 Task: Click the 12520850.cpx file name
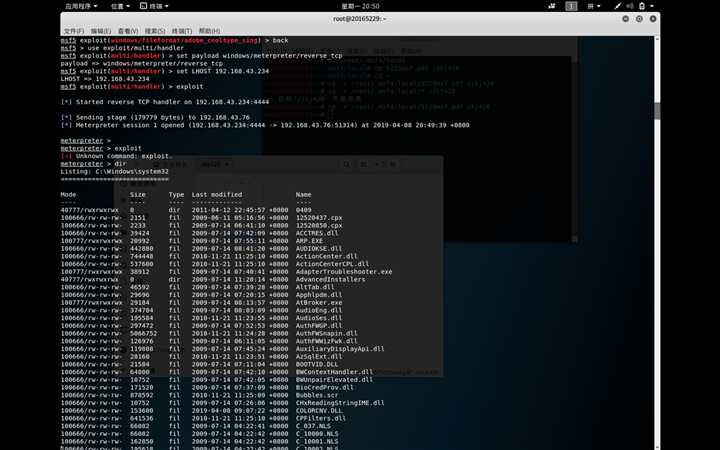(319, 225)
